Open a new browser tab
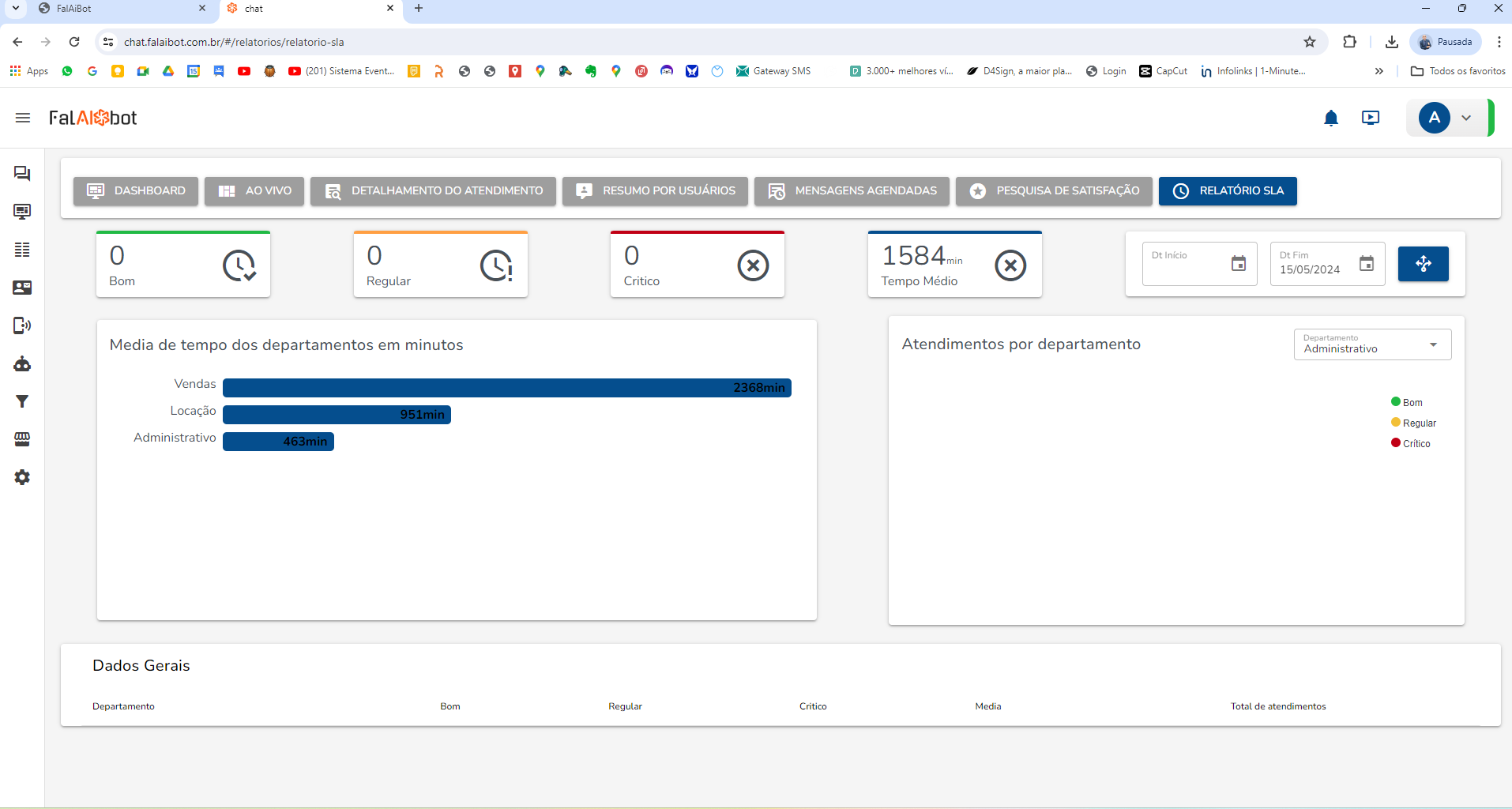The width and height of the screenshot is (1512, 809). [x=419, y=9]
